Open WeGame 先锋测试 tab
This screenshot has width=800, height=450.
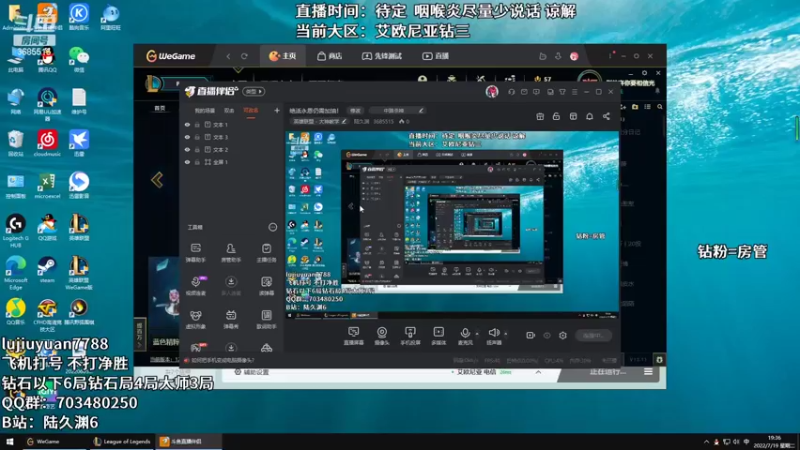coord(382,56)
